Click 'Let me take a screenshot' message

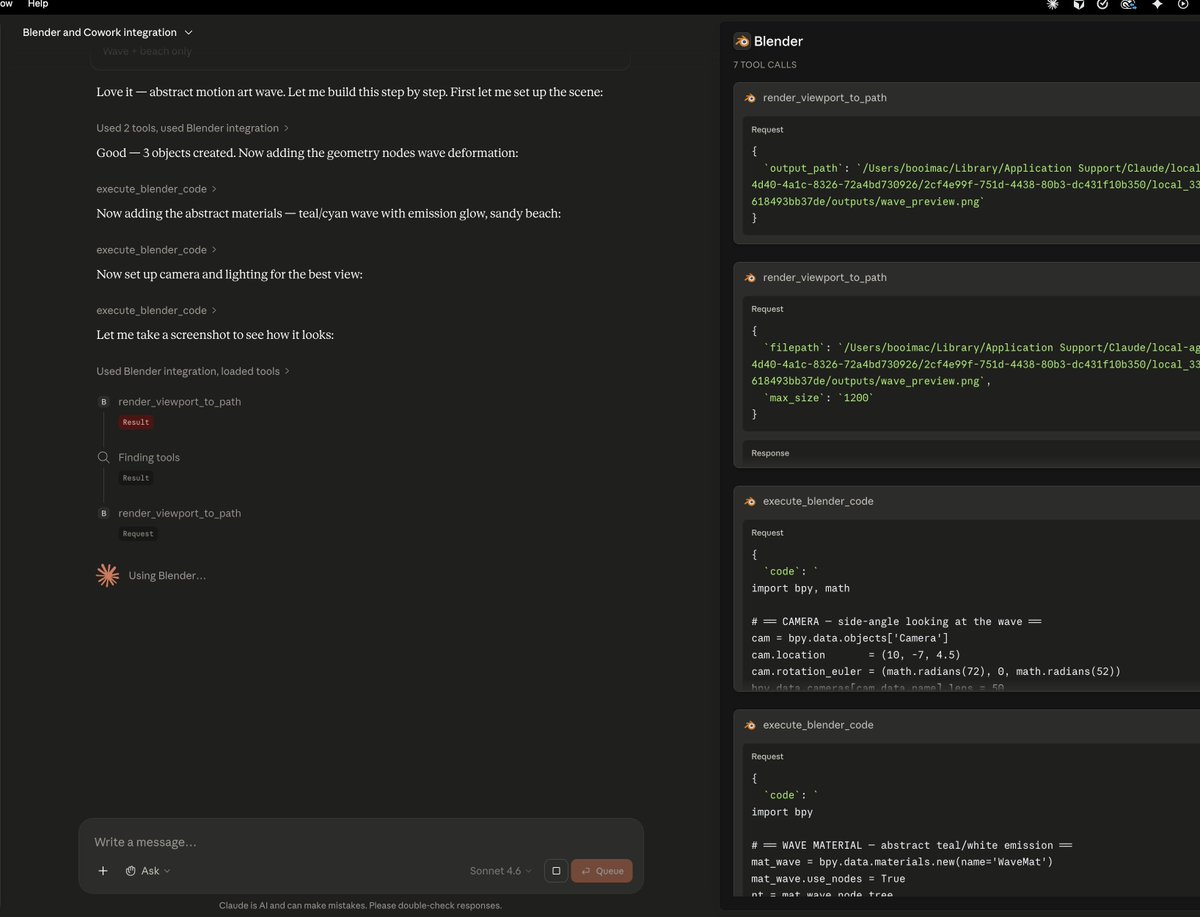(x=215, y=335)
